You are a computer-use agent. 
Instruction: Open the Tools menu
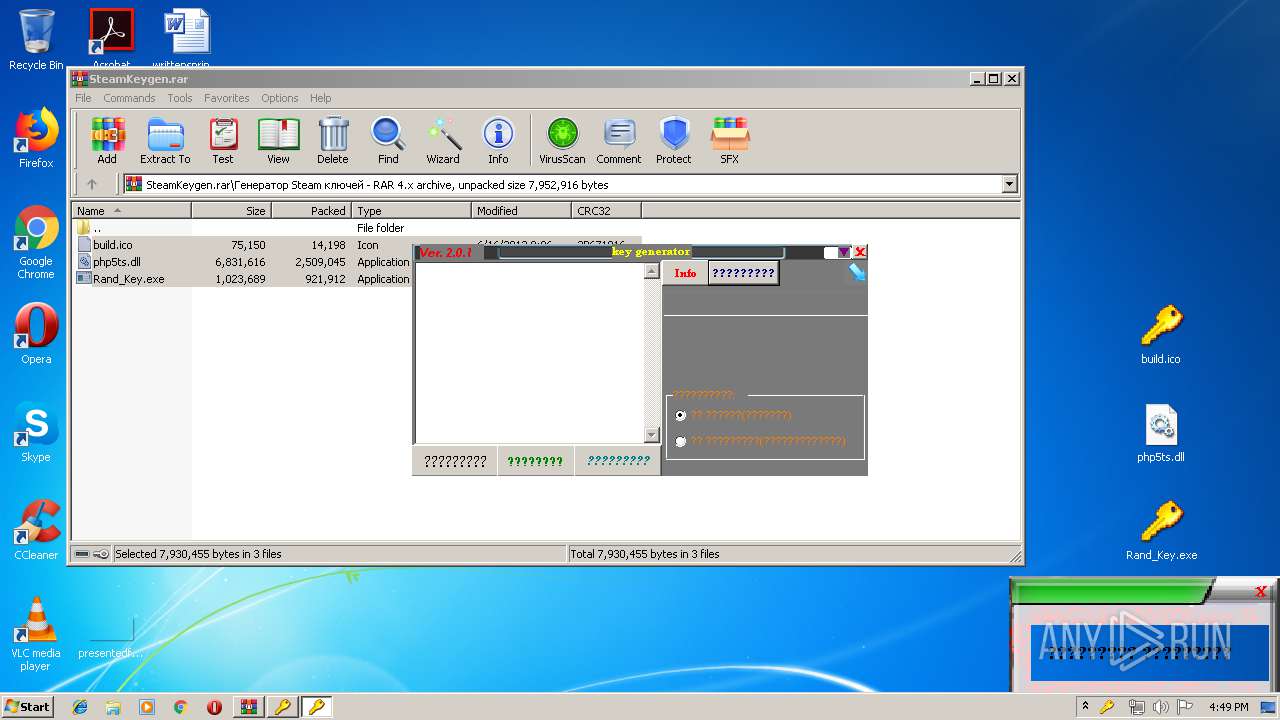click(180, 98)
